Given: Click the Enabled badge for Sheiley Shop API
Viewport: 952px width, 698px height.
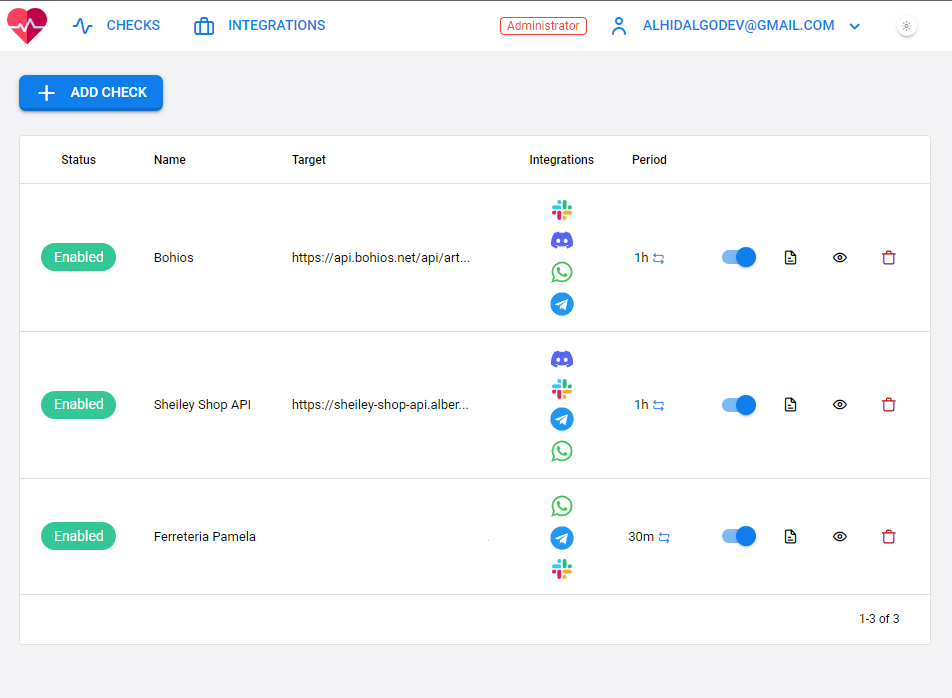Looking at the screenshot, I should pos(78,405).
